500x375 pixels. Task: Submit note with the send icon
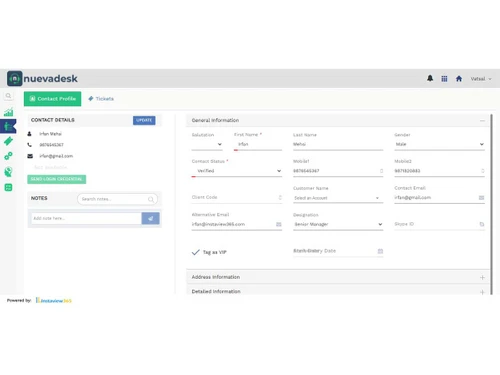(x=150, y=219)
